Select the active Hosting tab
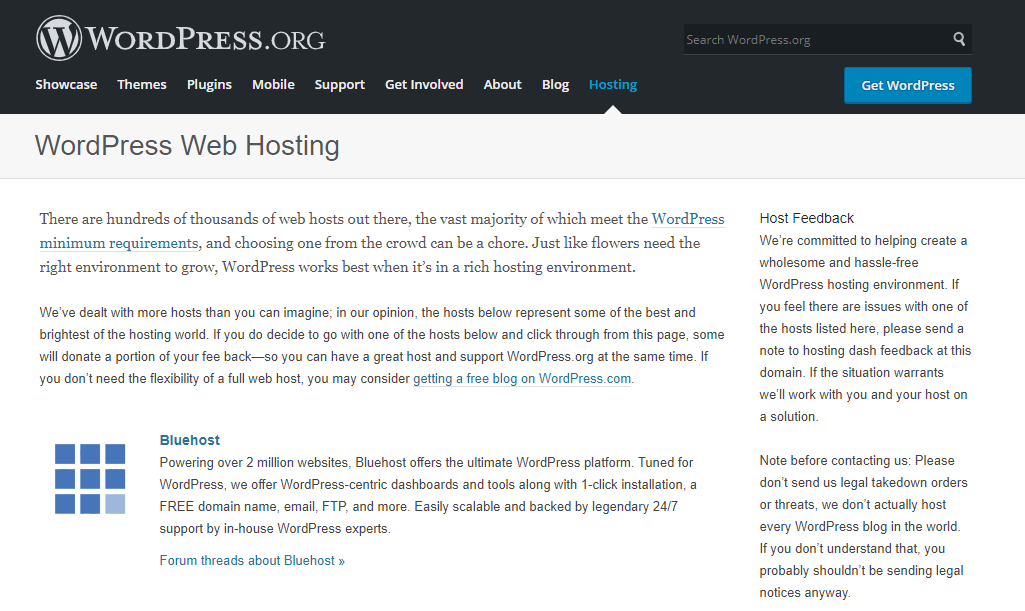The height and width of the screenshot is (611, 1025). pos(612,85)
